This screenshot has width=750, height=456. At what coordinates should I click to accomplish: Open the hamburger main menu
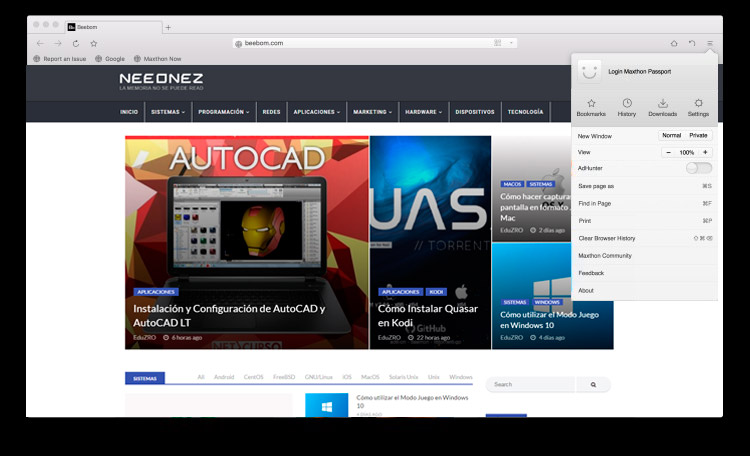tap(710, 43)
